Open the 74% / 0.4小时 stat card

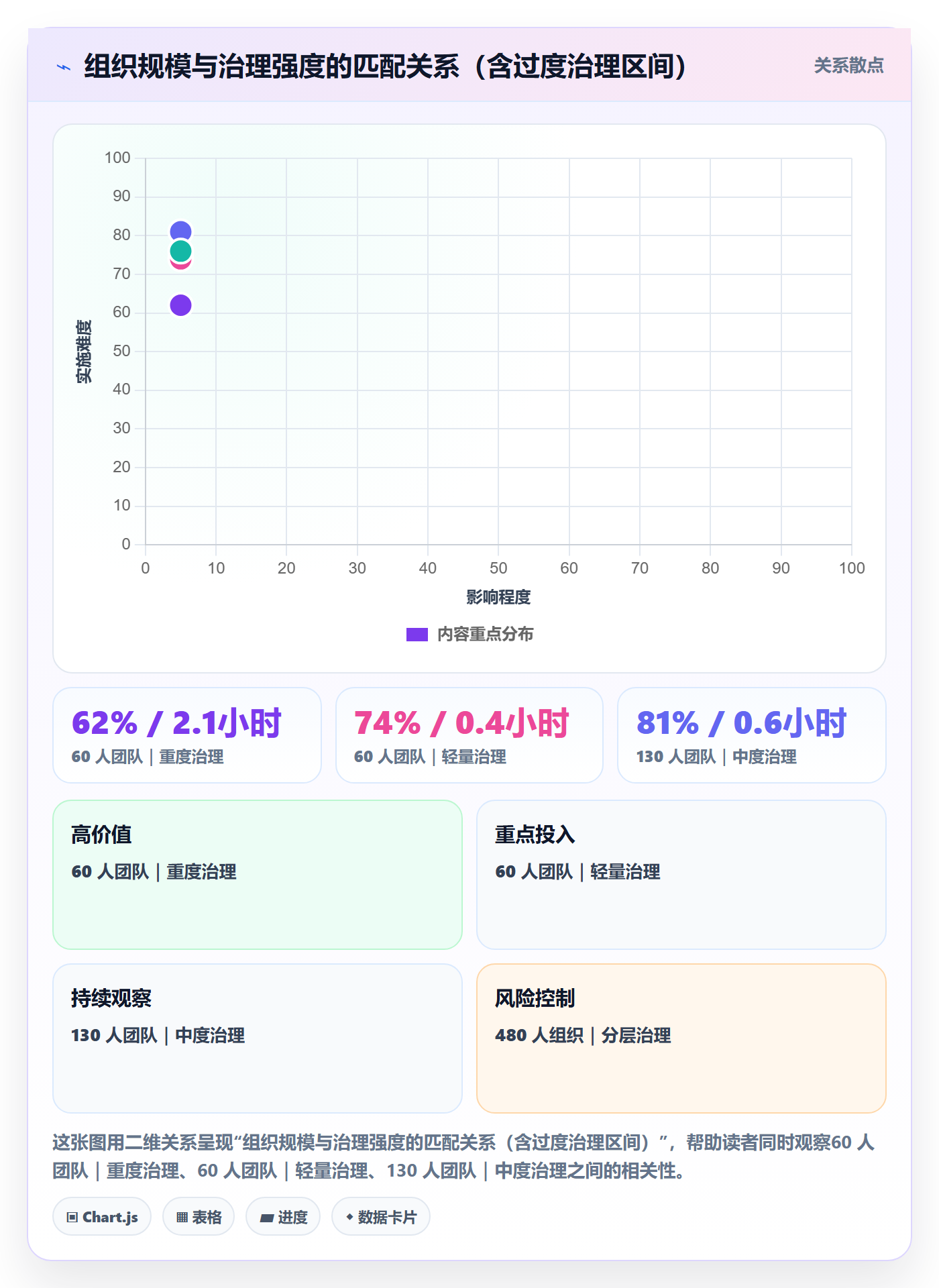coord(469,735)
